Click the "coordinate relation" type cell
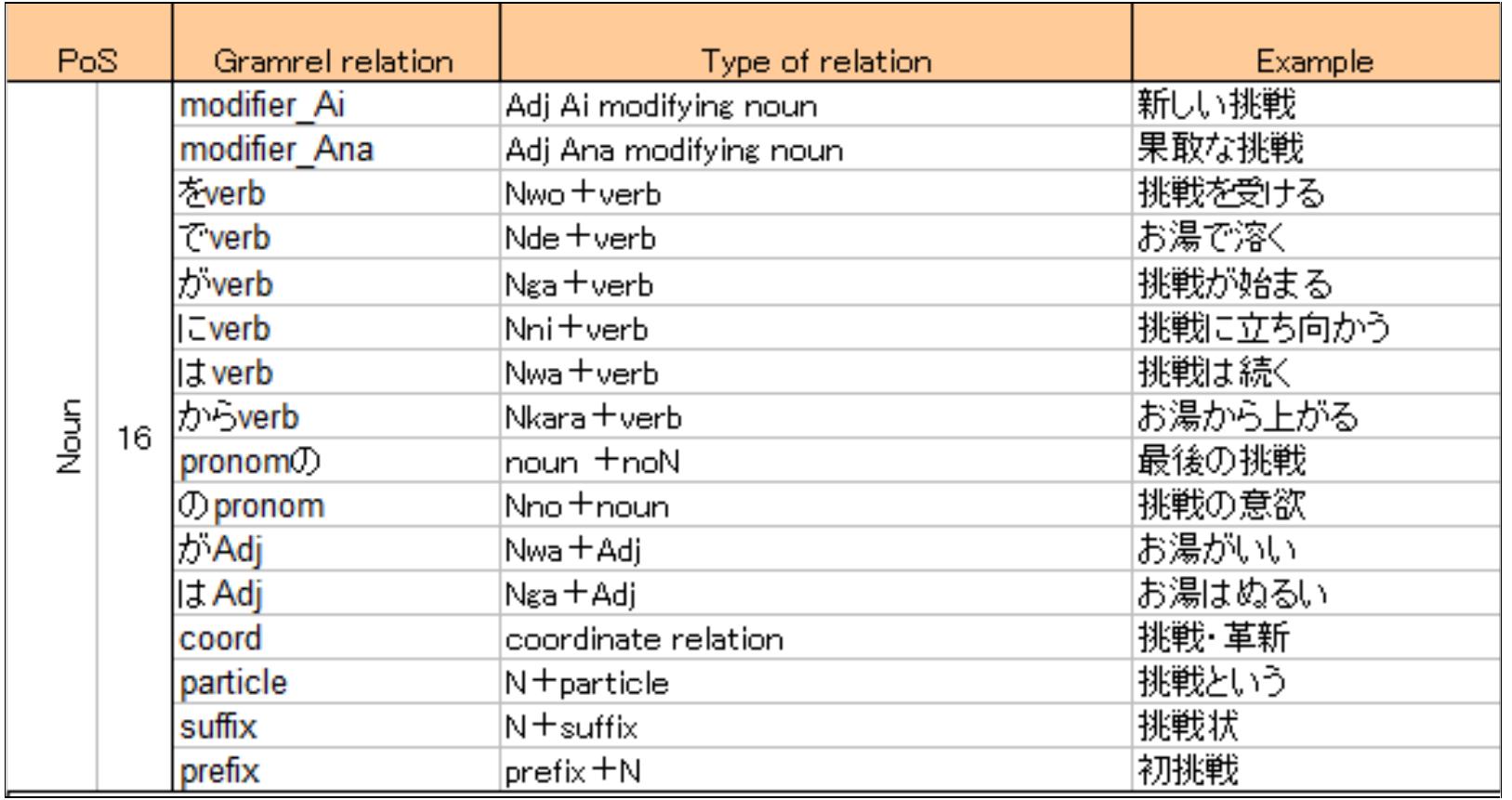 644,639
